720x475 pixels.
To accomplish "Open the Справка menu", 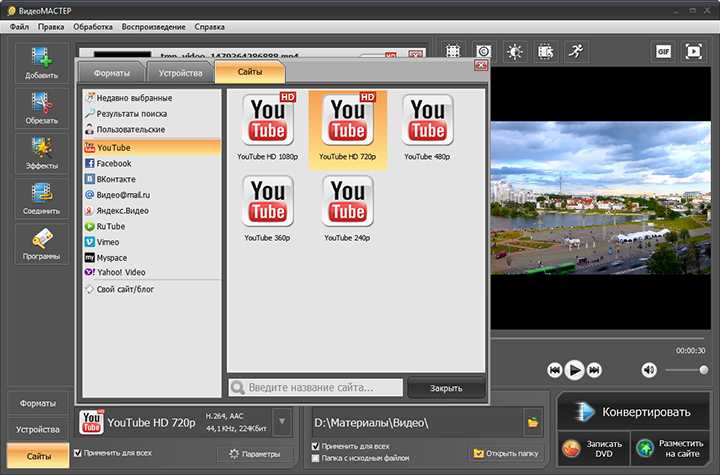I will coord(209,27).
